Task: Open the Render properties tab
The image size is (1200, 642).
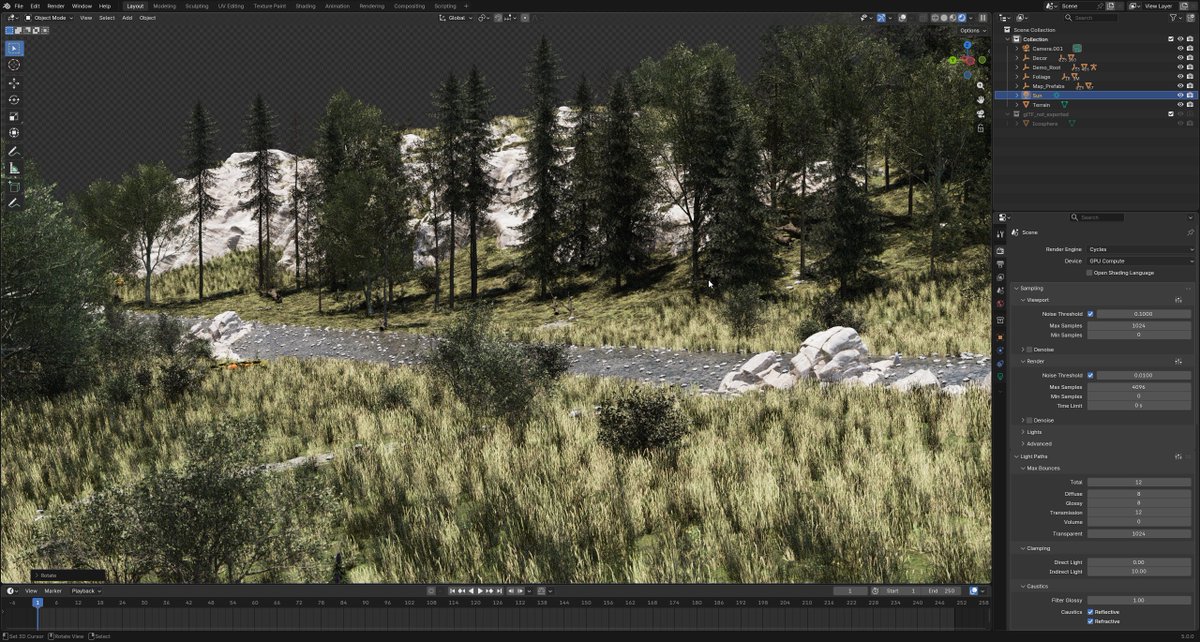Action: point(1000,251)
